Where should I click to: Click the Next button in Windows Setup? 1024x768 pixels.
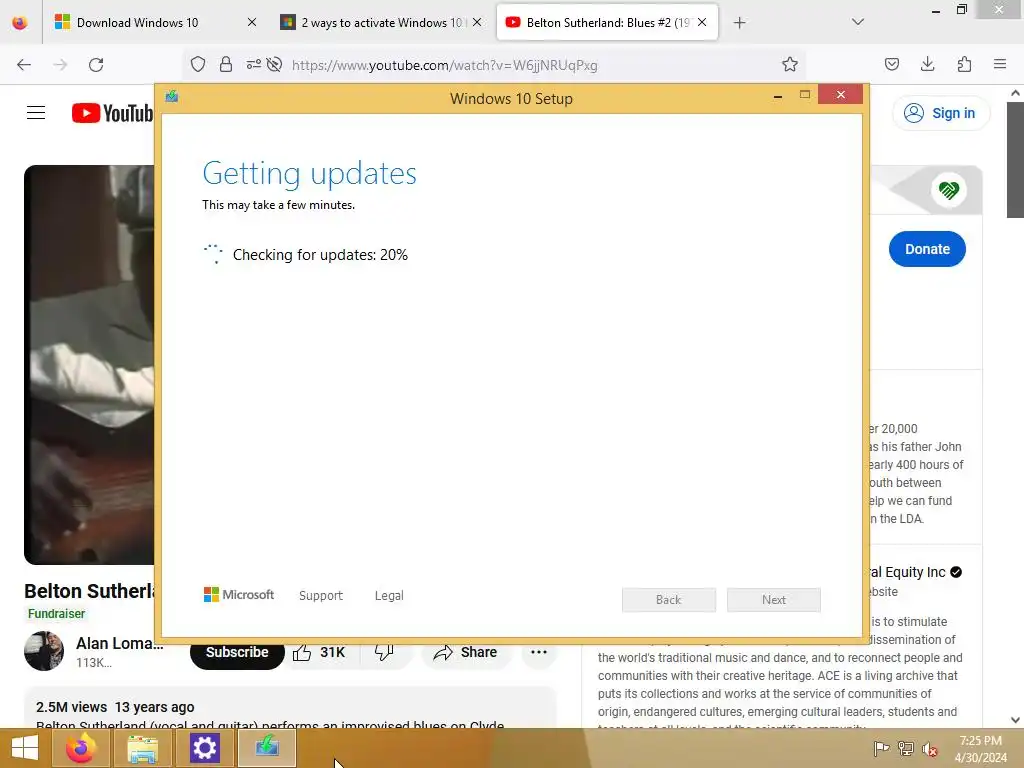click(774, 600)
